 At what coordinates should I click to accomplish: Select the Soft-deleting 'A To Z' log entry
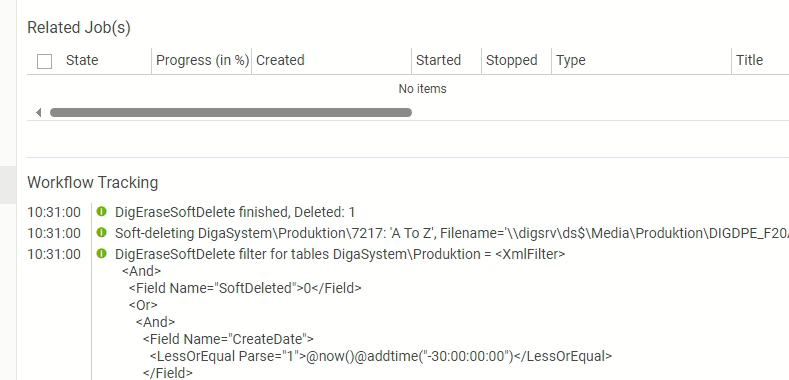452,234
